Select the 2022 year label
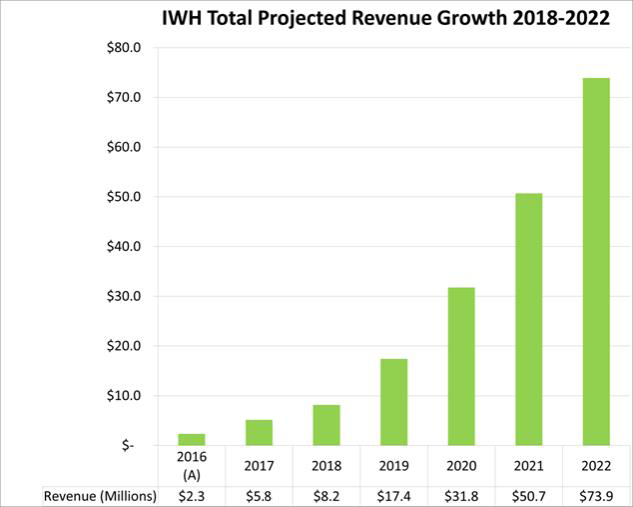This screenshot has width=633, height=507. 596,465
